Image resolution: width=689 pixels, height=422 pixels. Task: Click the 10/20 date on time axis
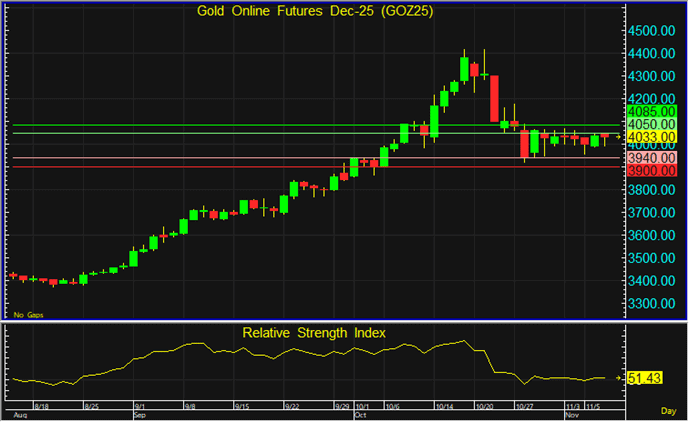pyautogui.click(x=487, y=407)
